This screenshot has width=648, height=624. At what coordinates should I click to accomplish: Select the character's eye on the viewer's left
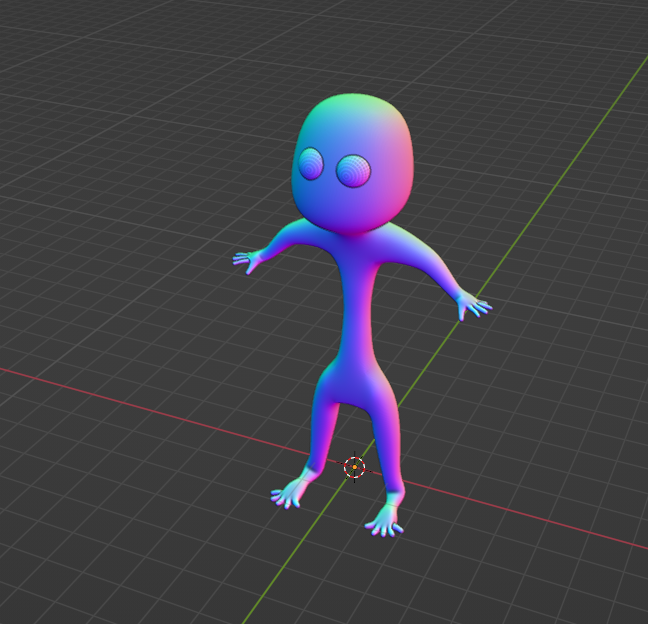311,164
